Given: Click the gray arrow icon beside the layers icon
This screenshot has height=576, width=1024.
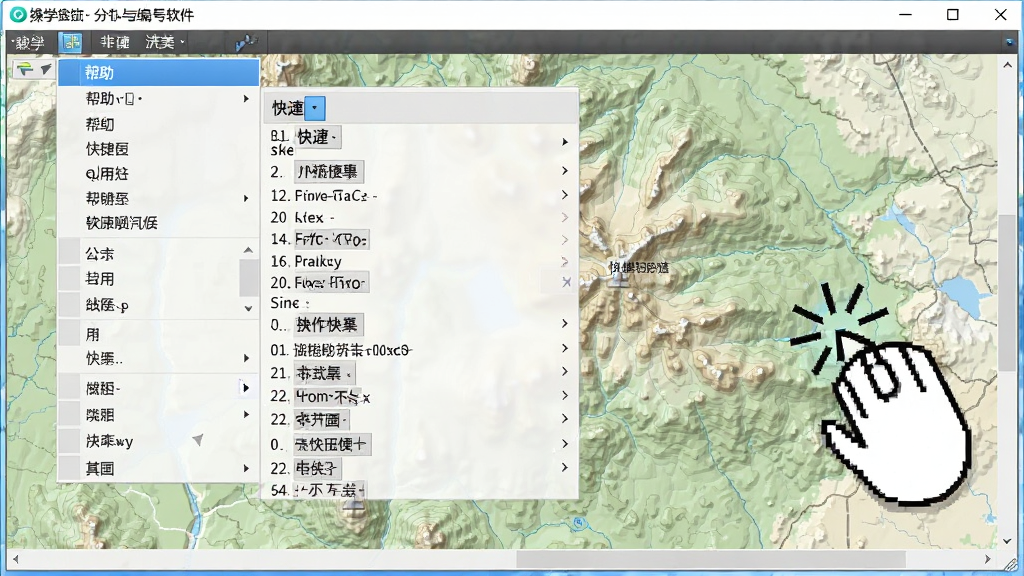Looking at the screenshot, I should pos(46,69).
